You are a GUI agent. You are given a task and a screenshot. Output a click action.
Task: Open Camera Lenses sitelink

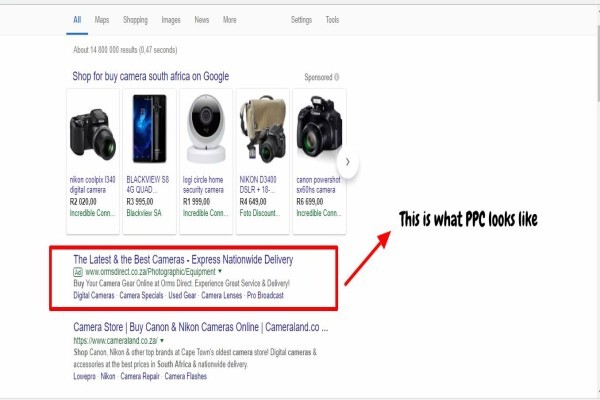point(222,296)
